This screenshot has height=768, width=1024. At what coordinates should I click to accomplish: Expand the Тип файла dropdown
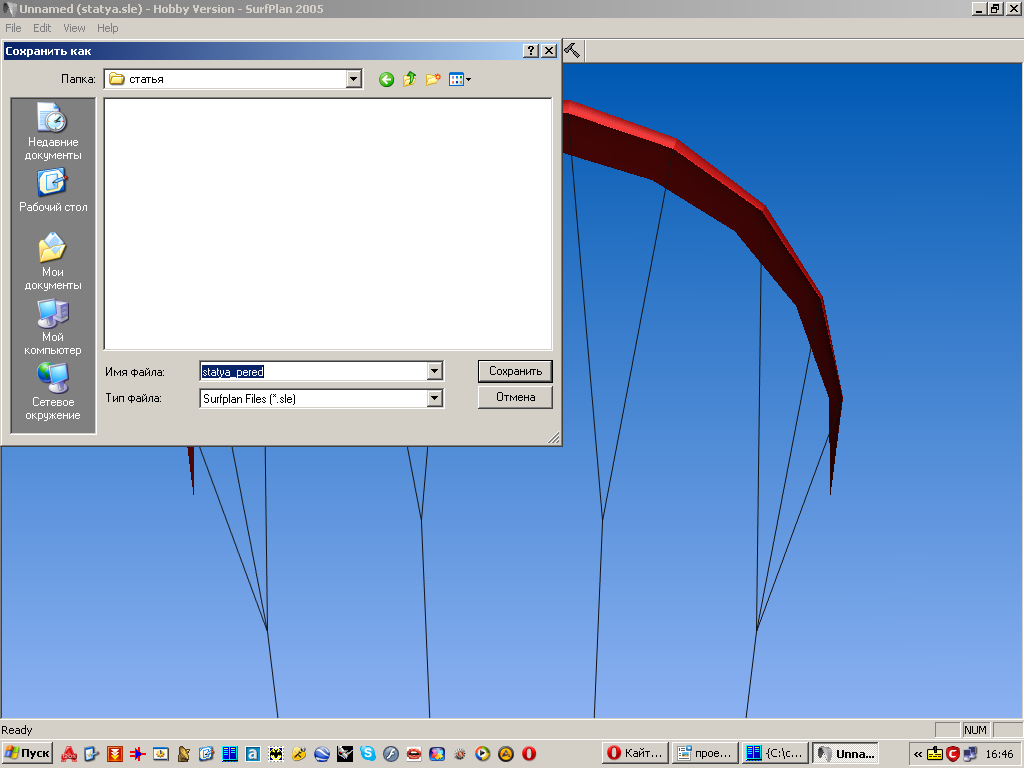coord(434,398)
